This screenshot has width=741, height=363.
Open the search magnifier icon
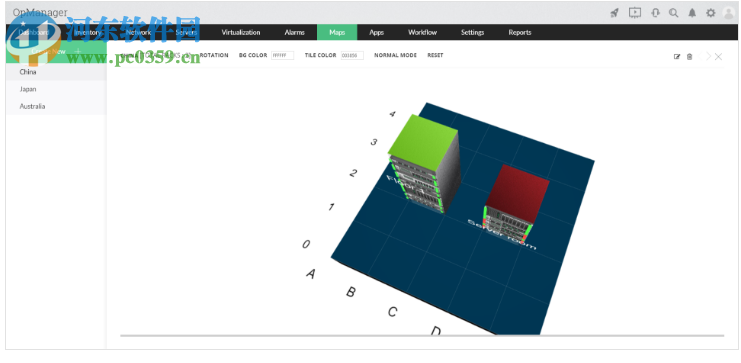[673, 13]
